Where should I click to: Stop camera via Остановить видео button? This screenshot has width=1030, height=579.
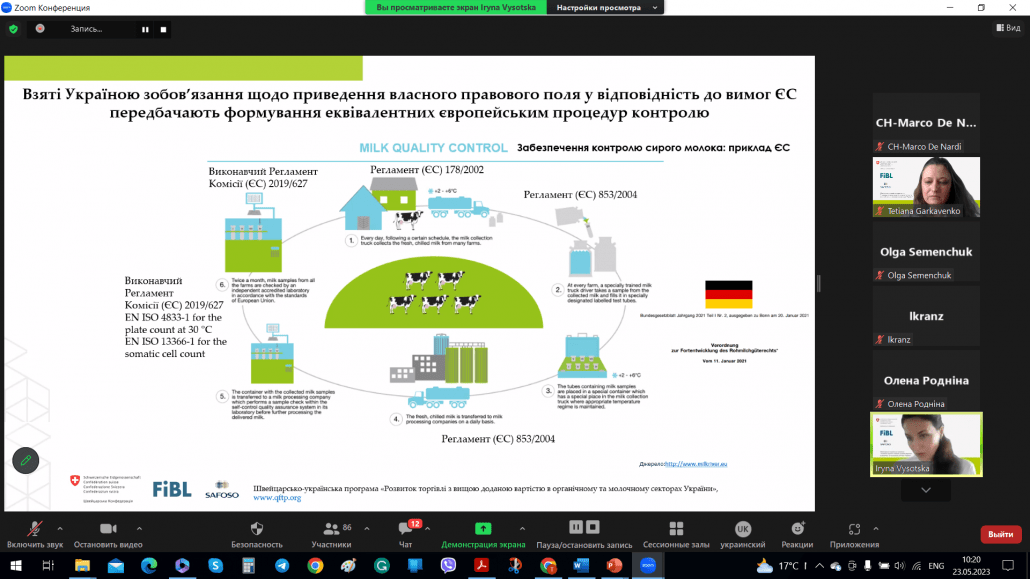point(108,531)
